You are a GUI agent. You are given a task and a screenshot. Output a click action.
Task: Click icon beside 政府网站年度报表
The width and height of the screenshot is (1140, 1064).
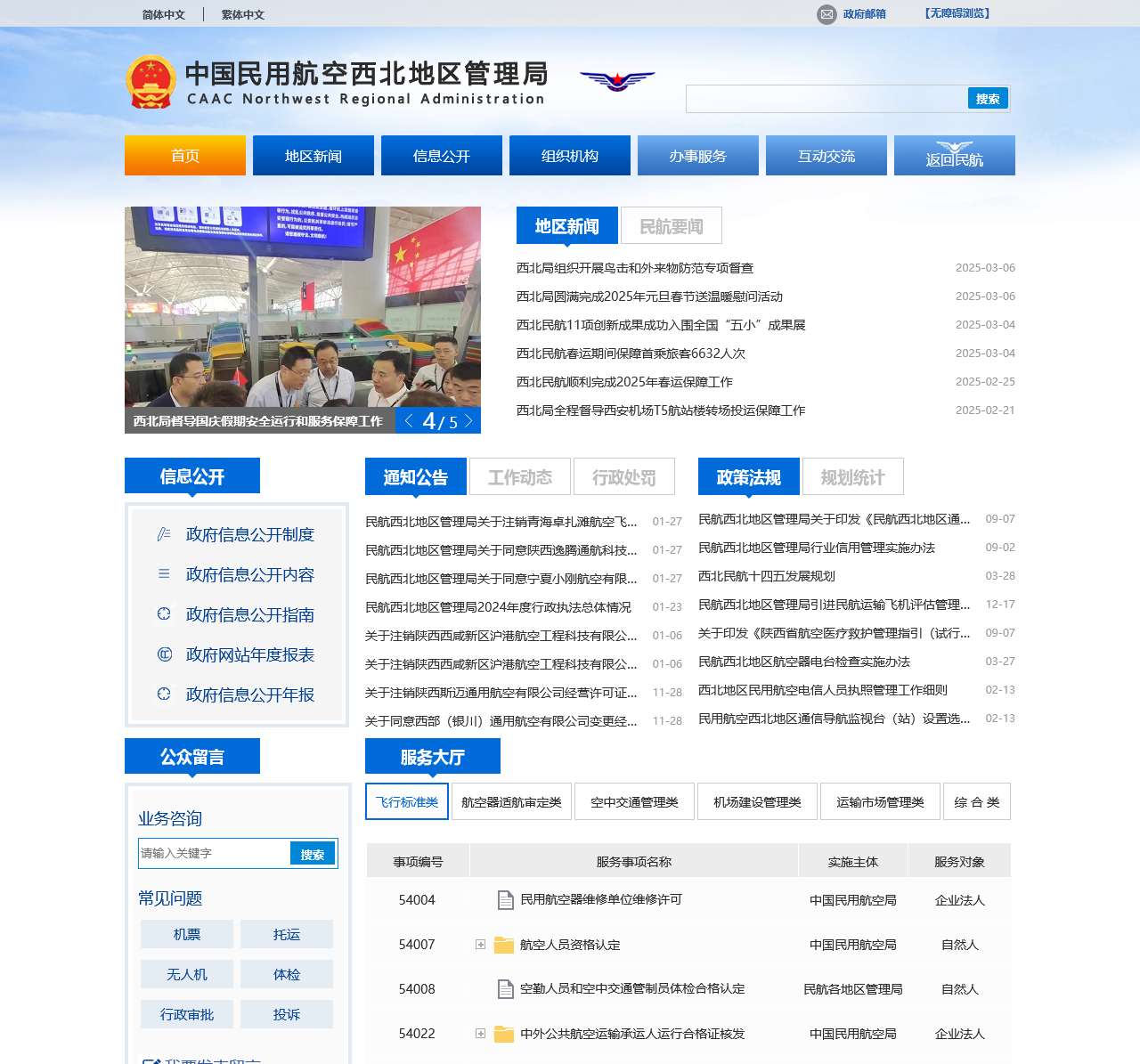(164, 654)
